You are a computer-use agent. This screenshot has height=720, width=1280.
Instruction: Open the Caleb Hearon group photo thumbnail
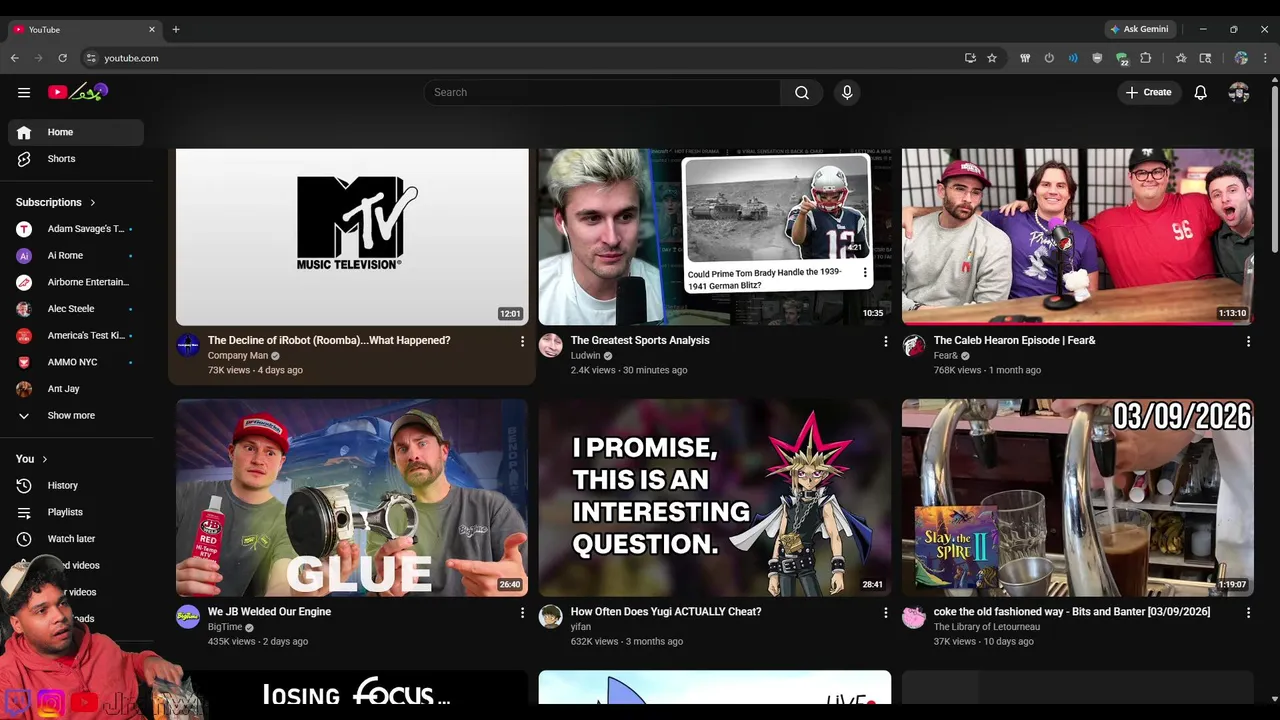[1078, 237]
